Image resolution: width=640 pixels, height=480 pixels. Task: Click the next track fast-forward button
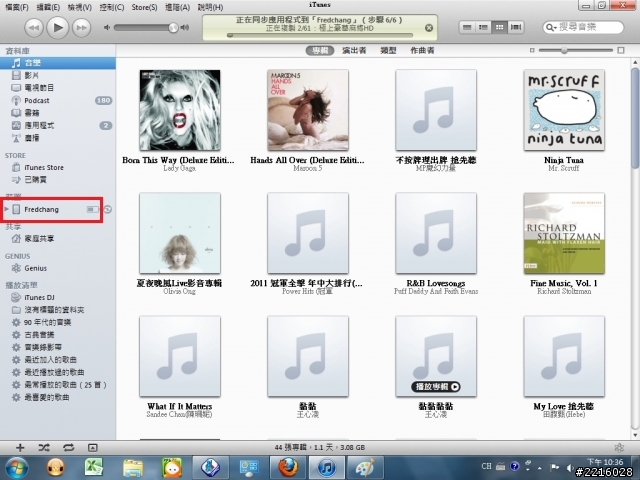coord(82,28)
